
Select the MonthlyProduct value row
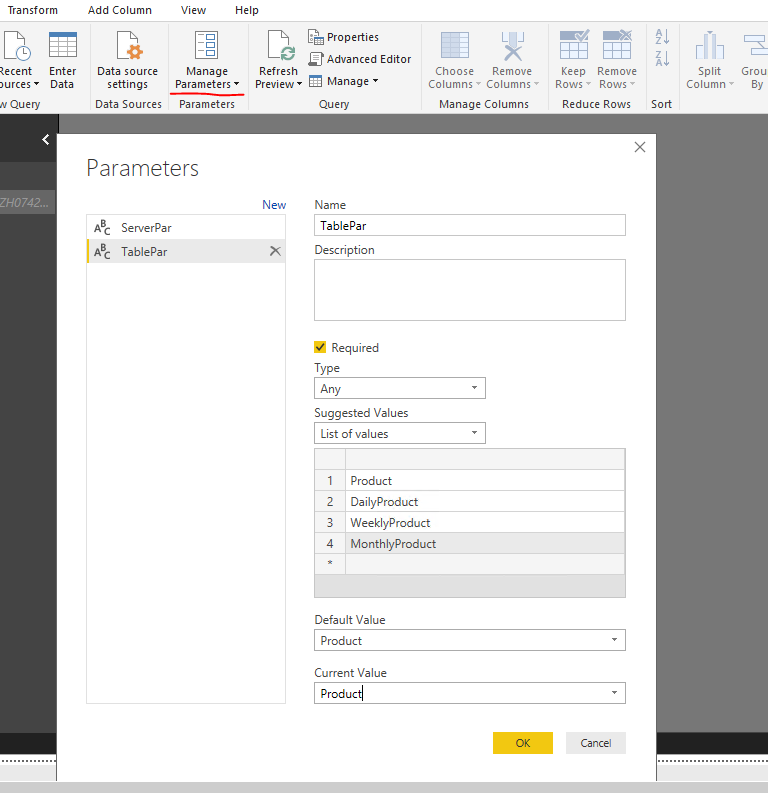[470, 544]
